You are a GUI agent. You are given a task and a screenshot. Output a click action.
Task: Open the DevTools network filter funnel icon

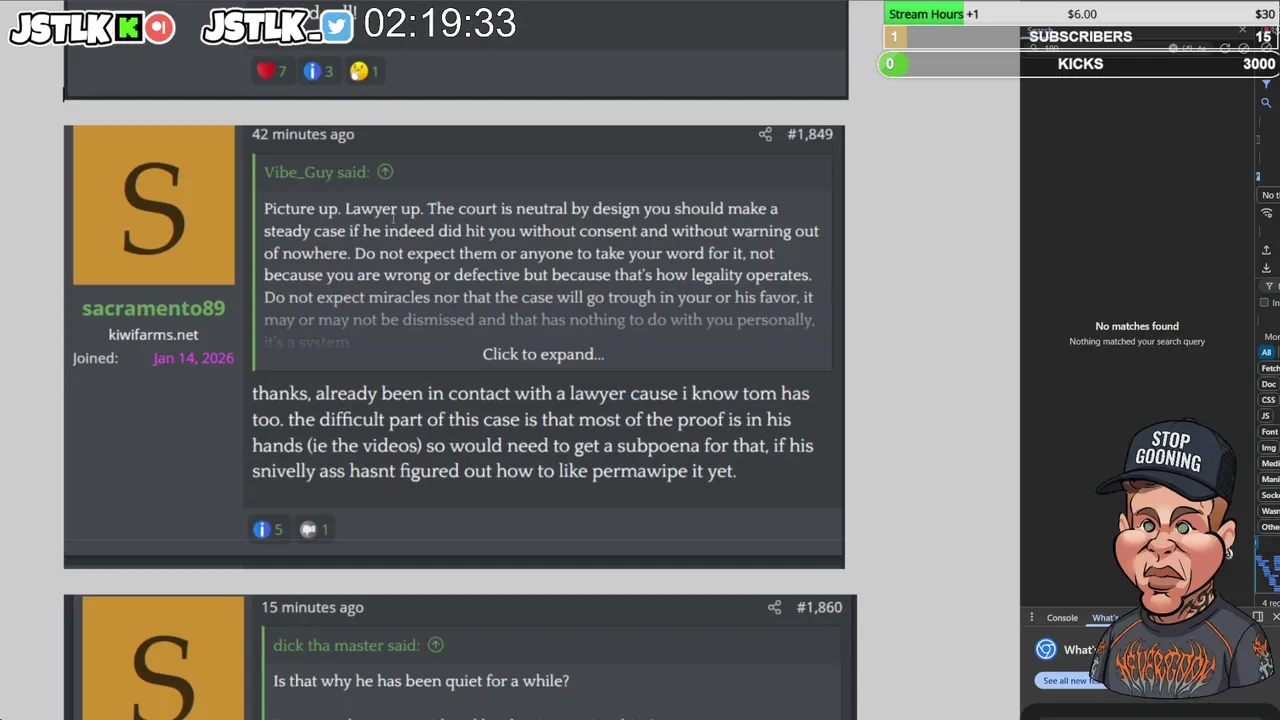tap(1266, 85)
